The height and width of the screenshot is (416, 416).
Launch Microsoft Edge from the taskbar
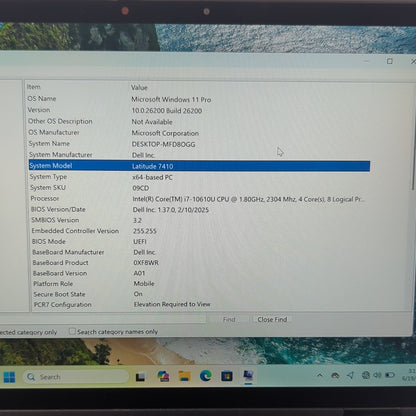tap(205, 376)
